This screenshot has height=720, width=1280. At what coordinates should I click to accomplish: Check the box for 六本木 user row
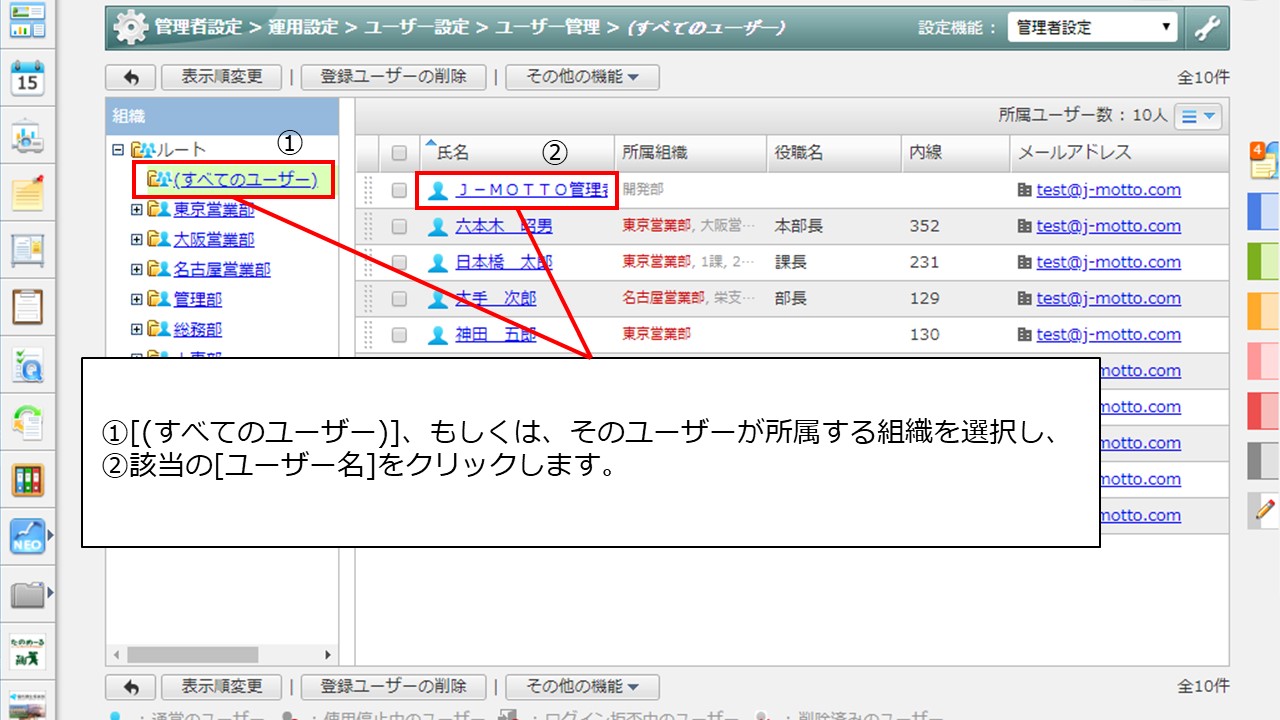click(x=399, y=227)
